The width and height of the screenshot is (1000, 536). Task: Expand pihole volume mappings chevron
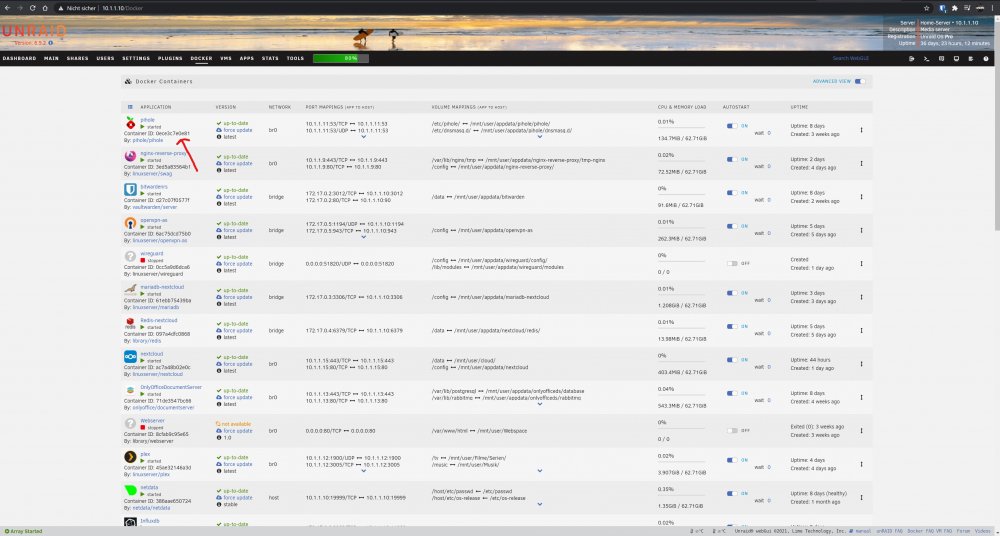[x=540, y=137]
